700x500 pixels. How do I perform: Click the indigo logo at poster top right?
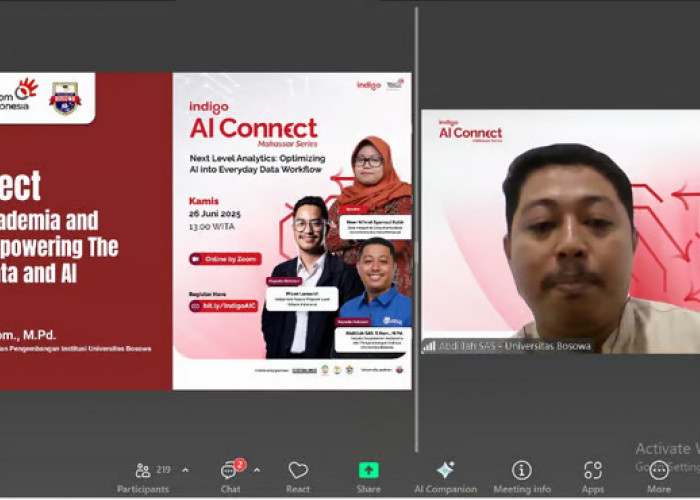[369, 85]
